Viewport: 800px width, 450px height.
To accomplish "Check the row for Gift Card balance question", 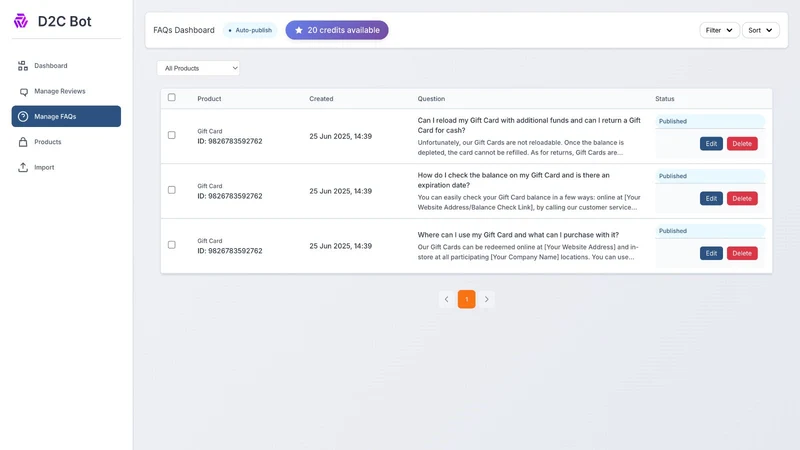I will 172,190.
